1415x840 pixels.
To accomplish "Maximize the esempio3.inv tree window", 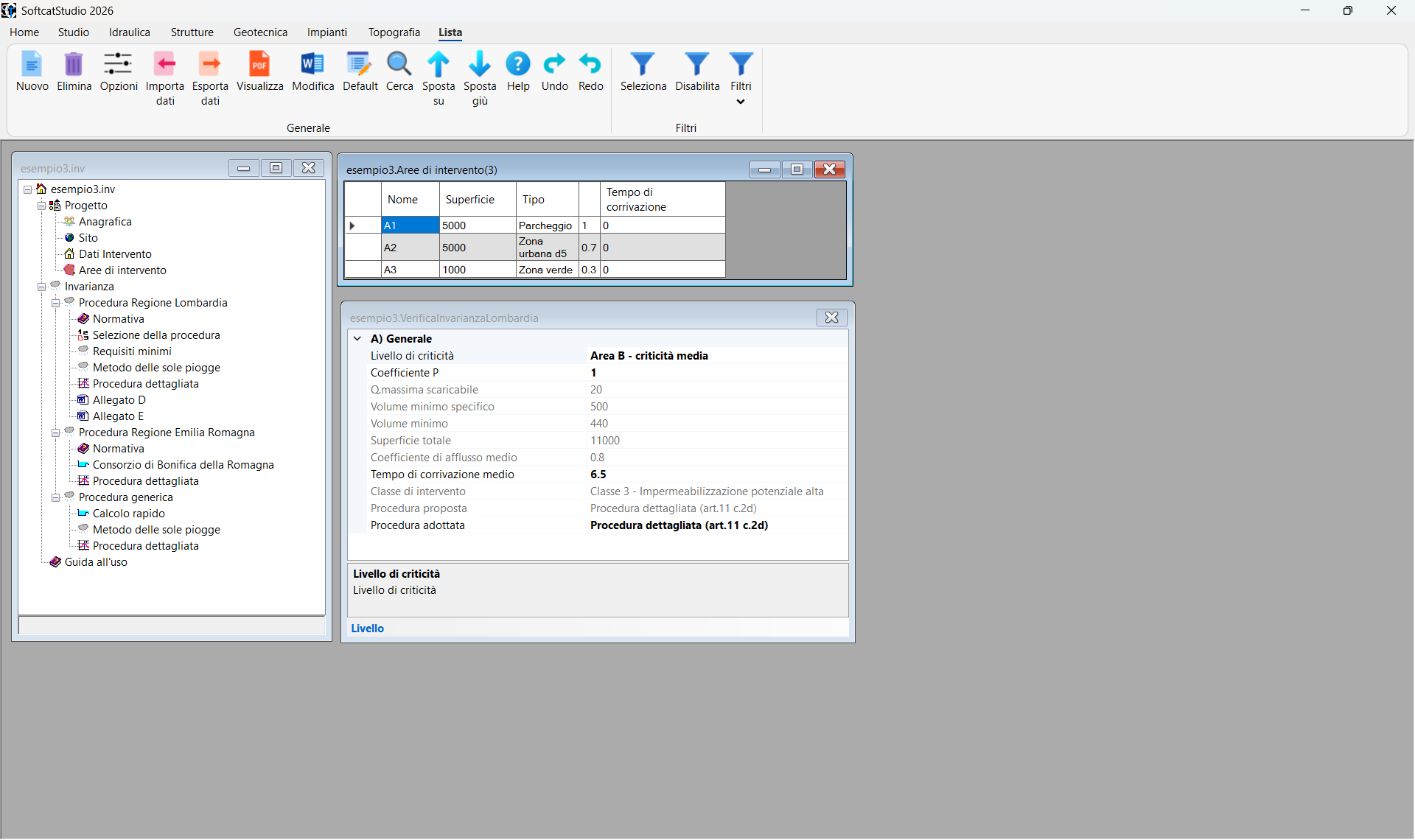I will coord(276,168).
